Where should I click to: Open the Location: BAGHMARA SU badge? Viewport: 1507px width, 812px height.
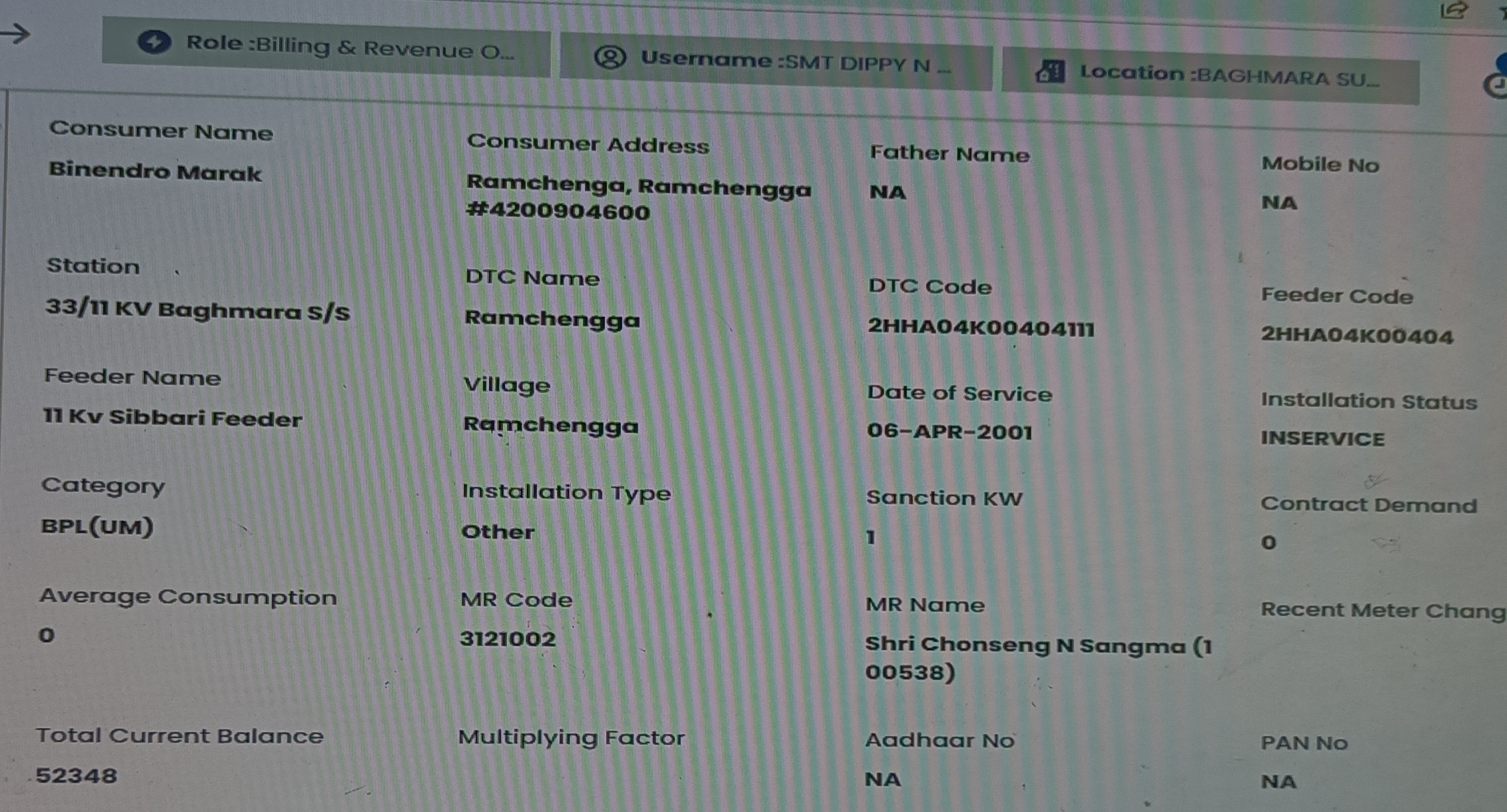[1210, 75]
